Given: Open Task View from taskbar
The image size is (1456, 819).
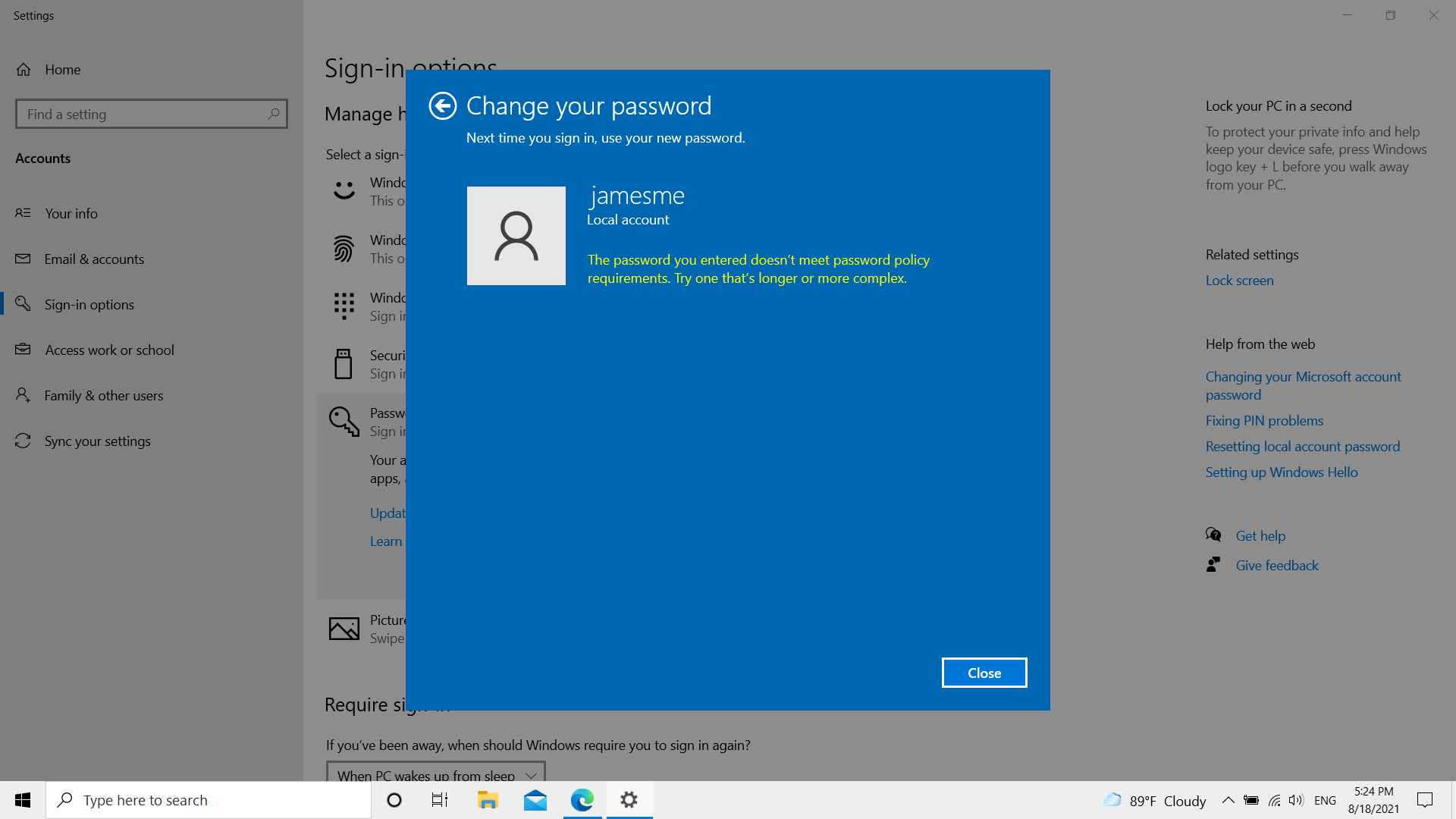Looking at the screenshot, I should click(440, 800).
